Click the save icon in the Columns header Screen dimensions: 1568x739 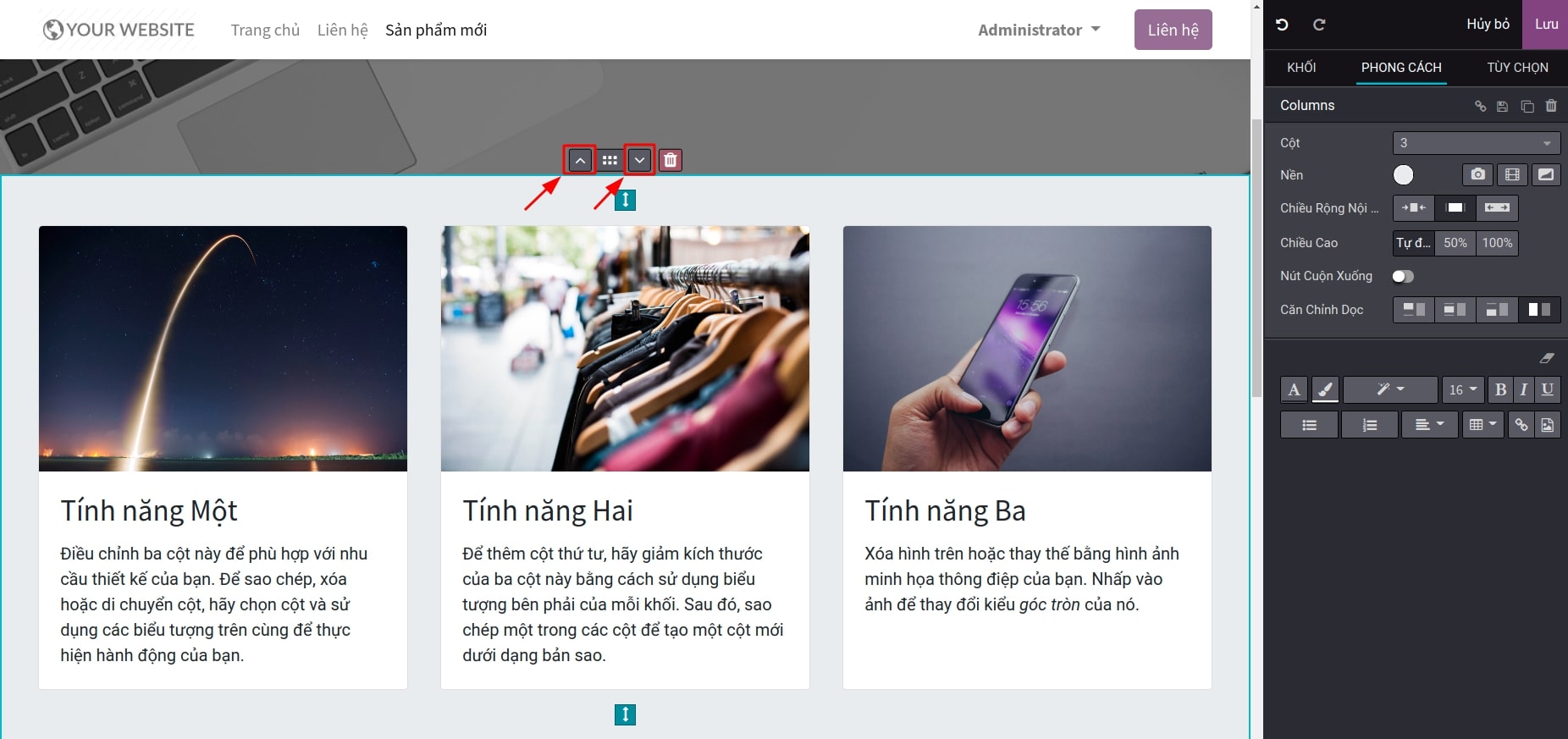click(x=1503, y=107)
